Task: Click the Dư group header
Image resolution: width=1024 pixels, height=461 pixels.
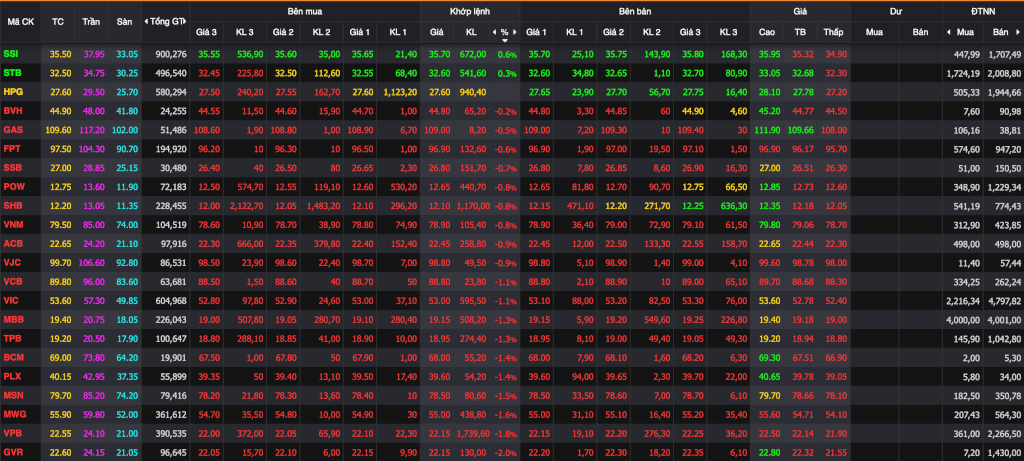Action: click(x=896, y=12)
